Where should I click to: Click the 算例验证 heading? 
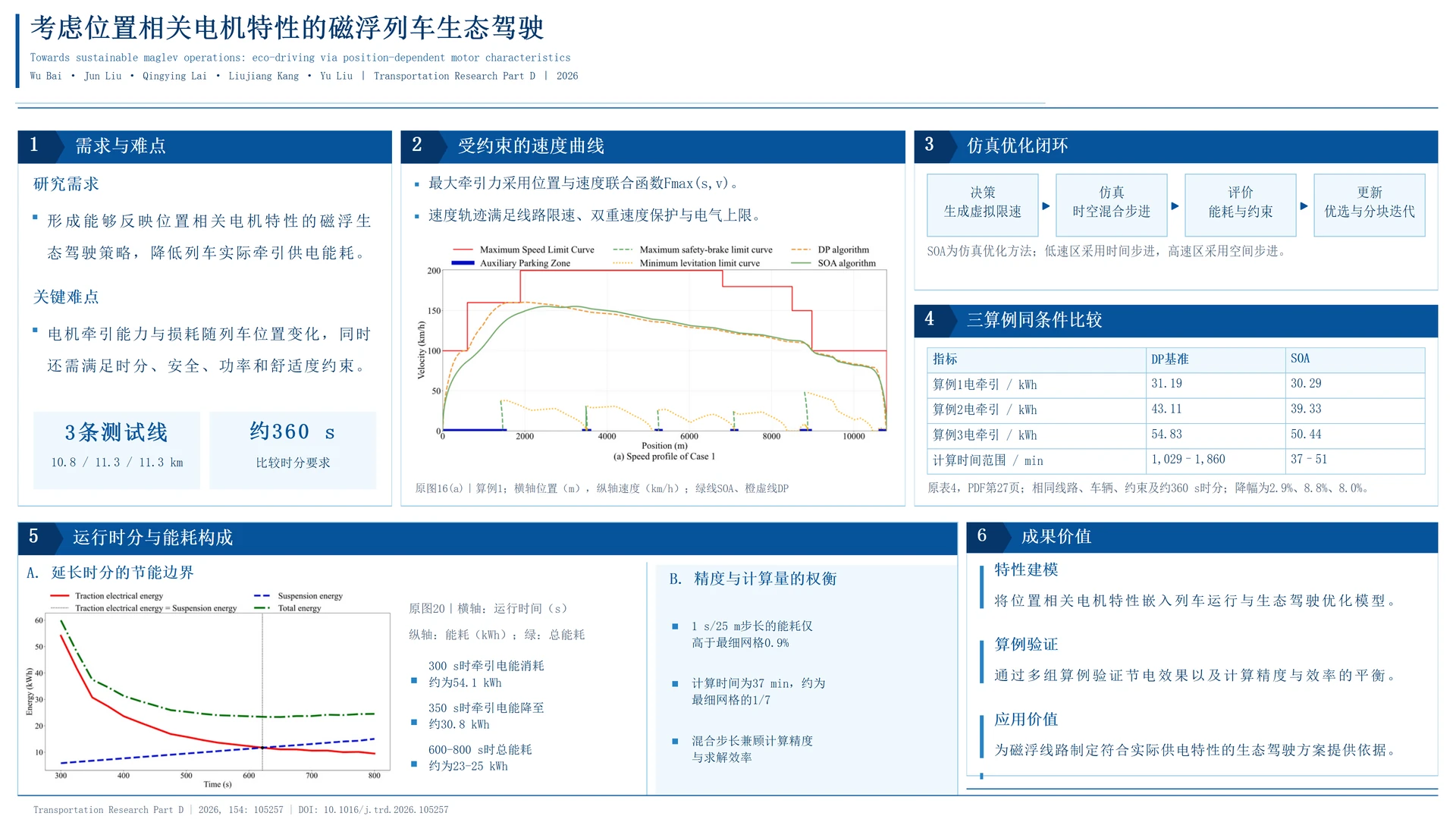pos(1026,645)
